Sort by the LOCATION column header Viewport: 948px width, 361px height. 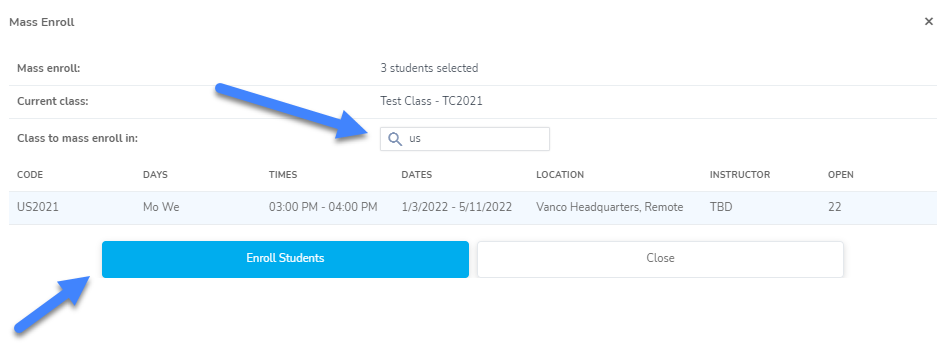(560, 175)
